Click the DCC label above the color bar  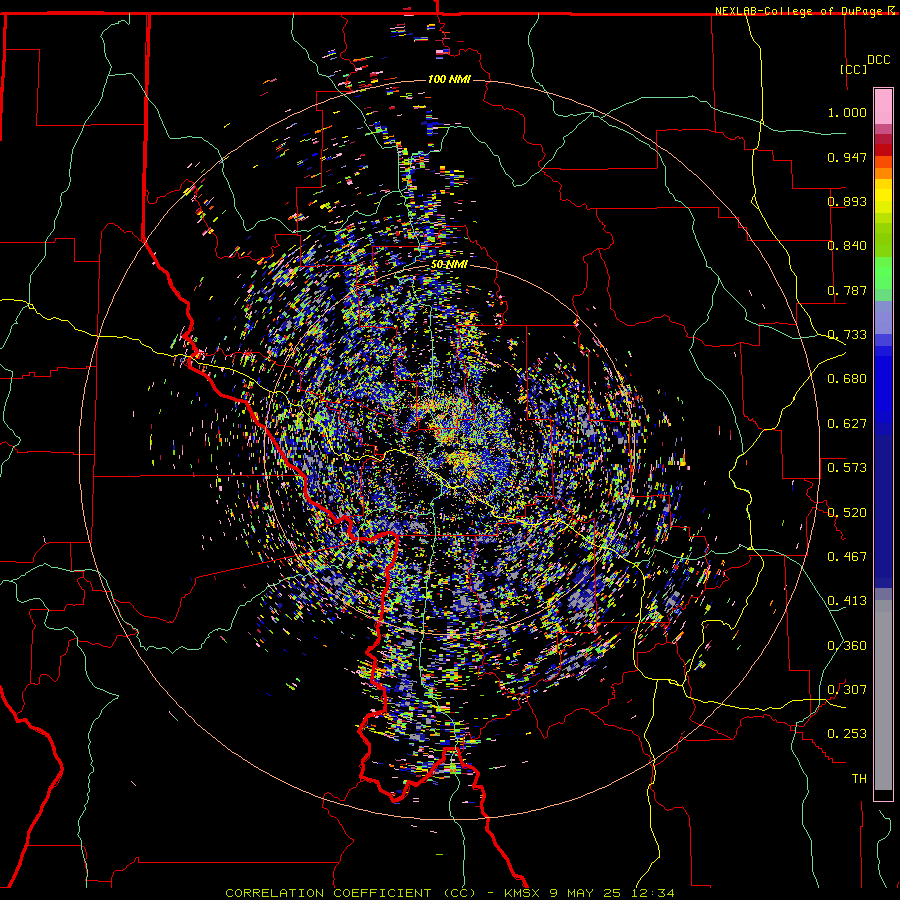[x=878, y=60]
